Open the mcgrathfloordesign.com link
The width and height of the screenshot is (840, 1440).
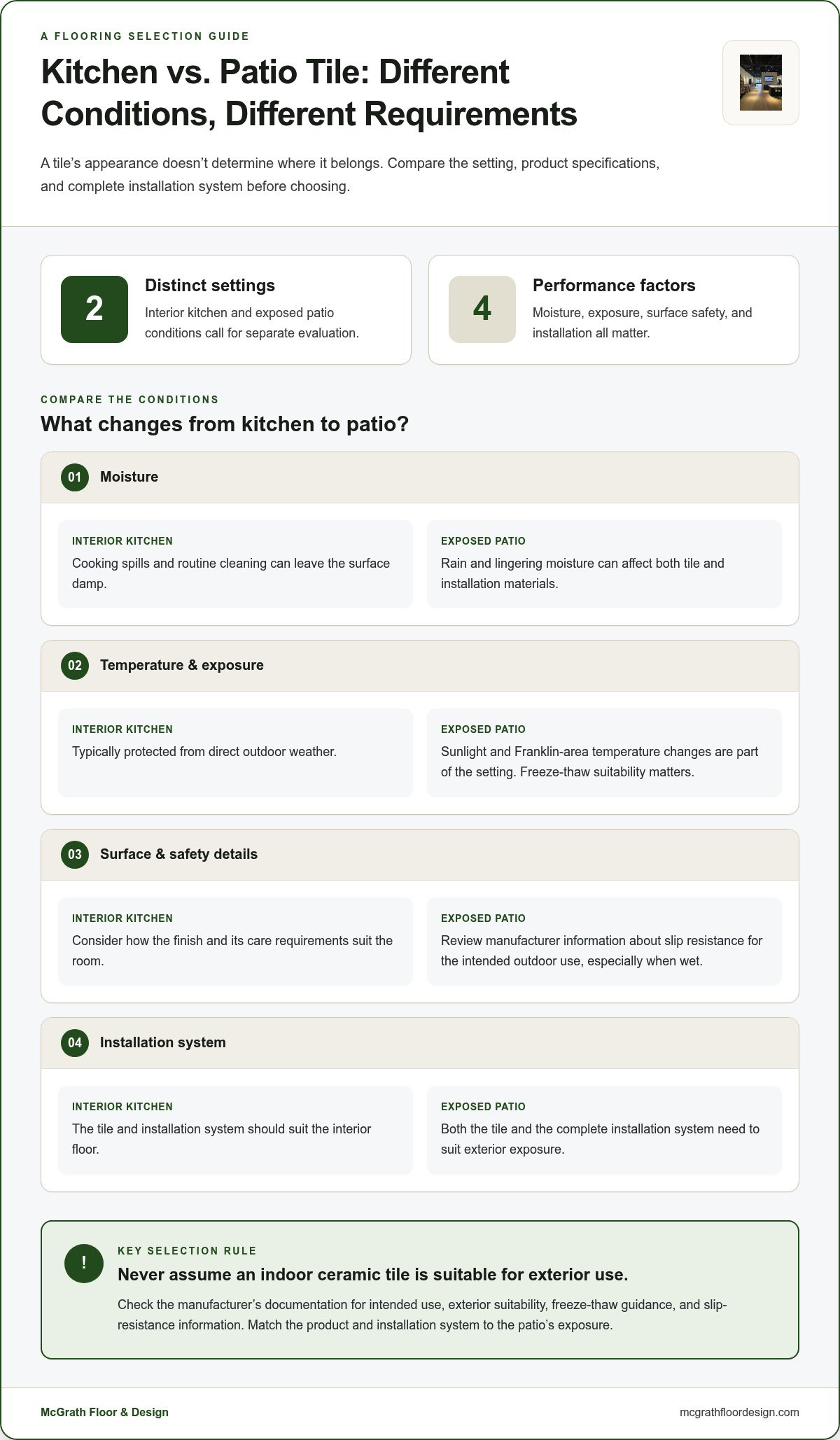click(x=739, y=1412)
